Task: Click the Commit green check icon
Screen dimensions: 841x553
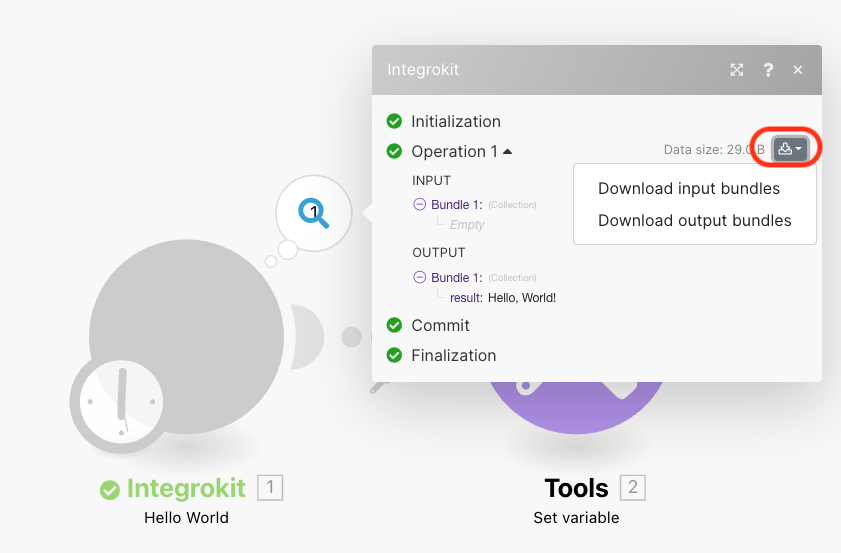Action: coord(394,325)
